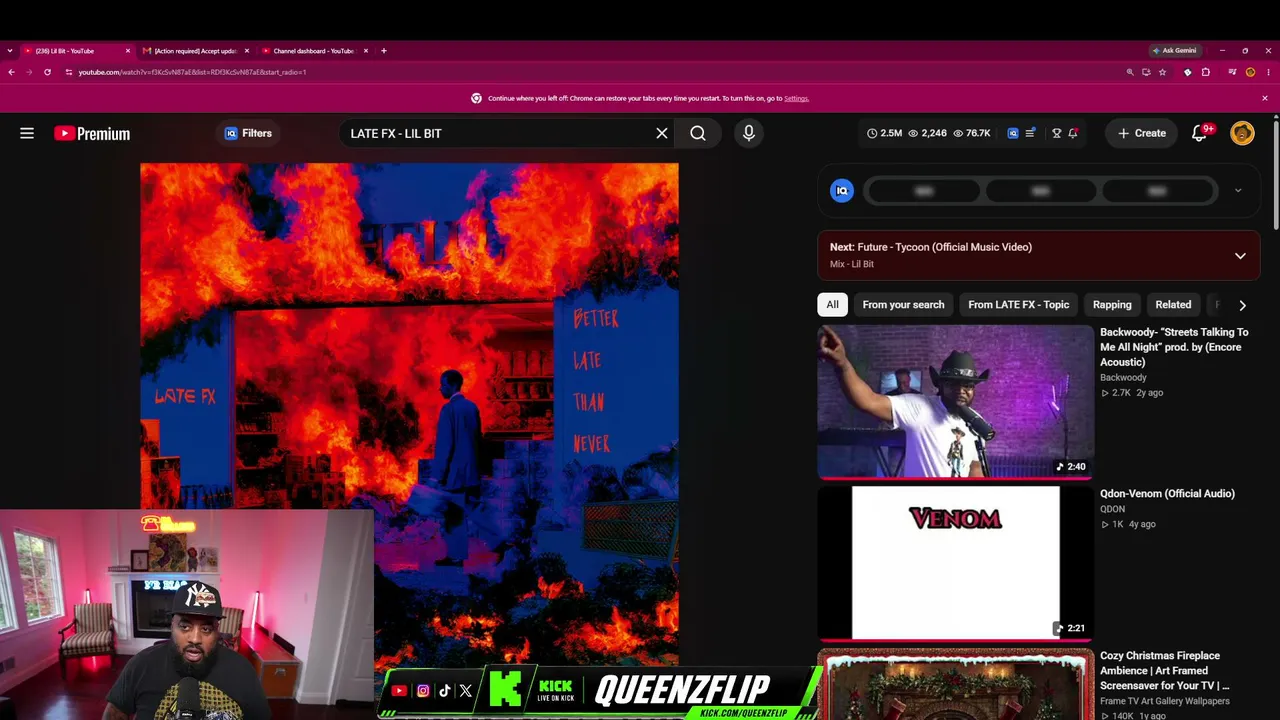This screenshot has height=720, width=1280.
Task: Click the LATE FX album art video player
Action: pos(409,414)
